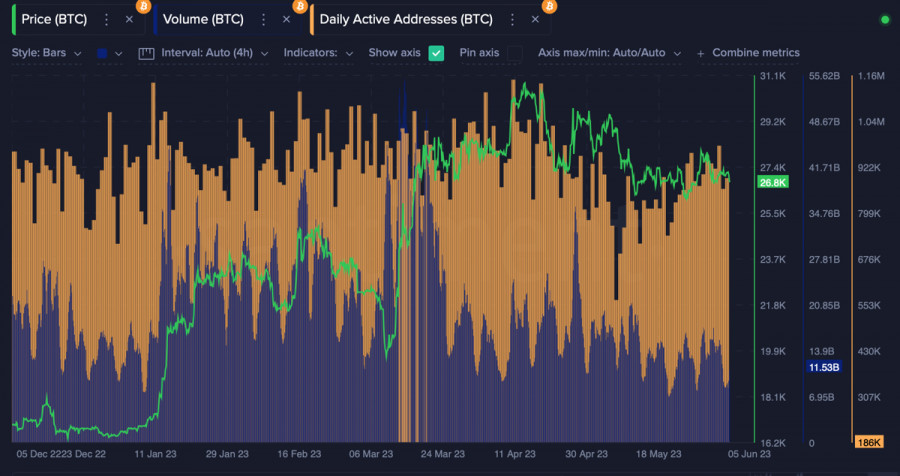Remove the Price (BTC) metric tab
Screen dimensions: 900x476
pos(129,19)
